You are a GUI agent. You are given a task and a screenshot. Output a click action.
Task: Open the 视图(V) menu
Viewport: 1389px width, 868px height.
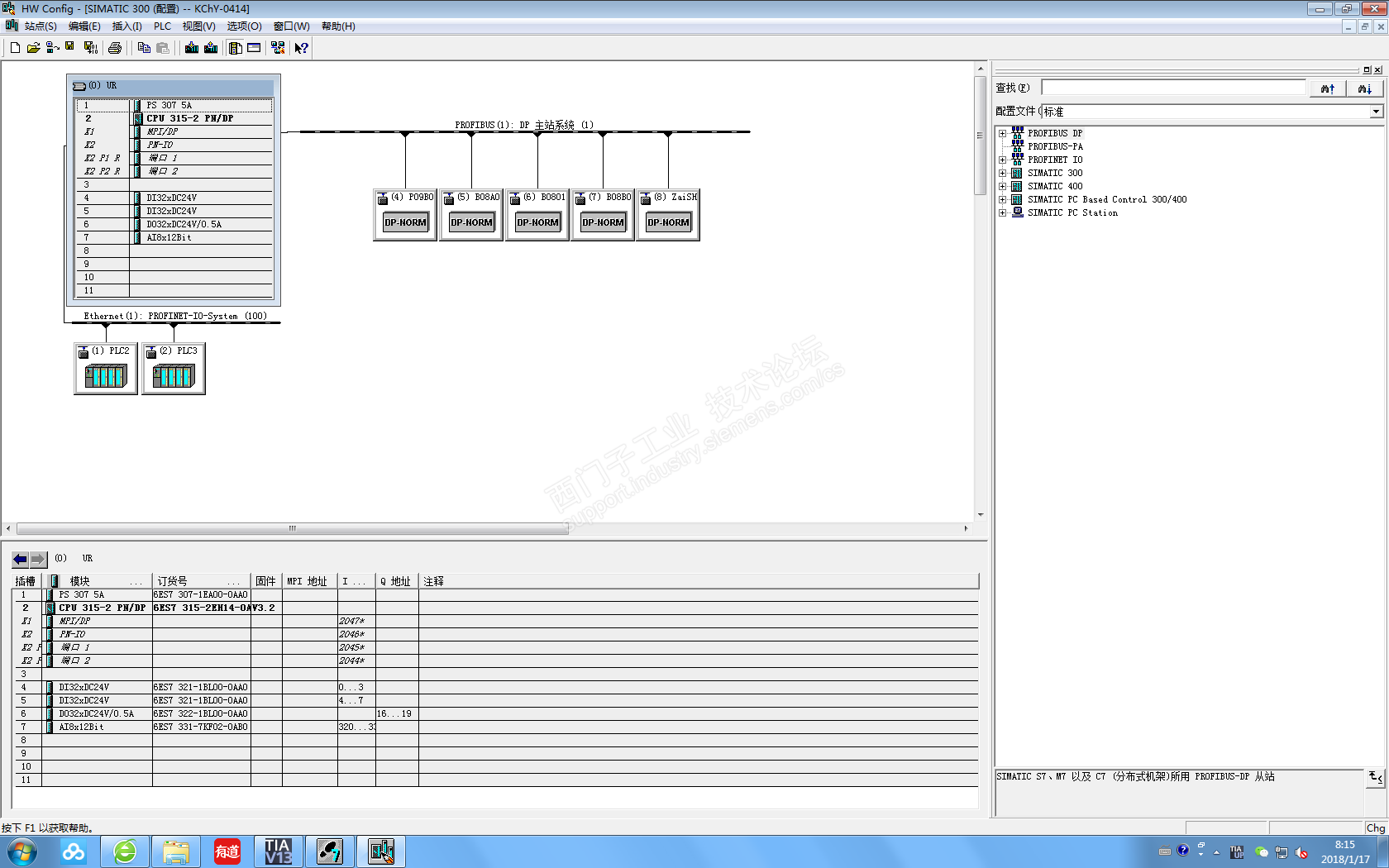pos(199,26)
